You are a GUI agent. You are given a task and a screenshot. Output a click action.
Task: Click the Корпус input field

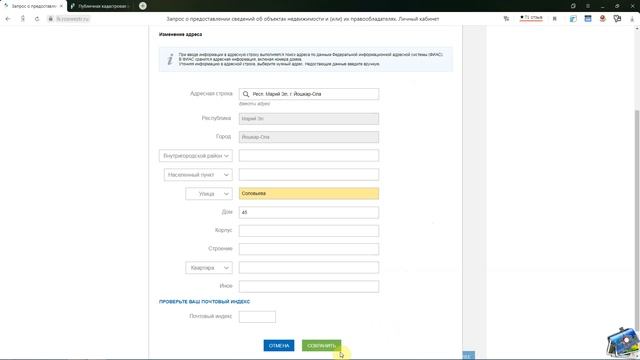pos(309,231)
